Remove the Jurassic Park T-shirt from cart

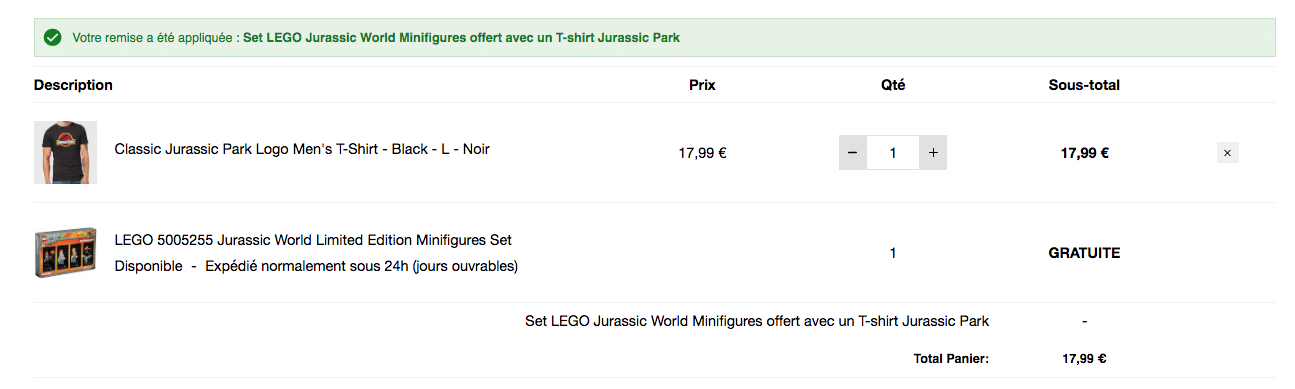click(x=1228, y=153)
